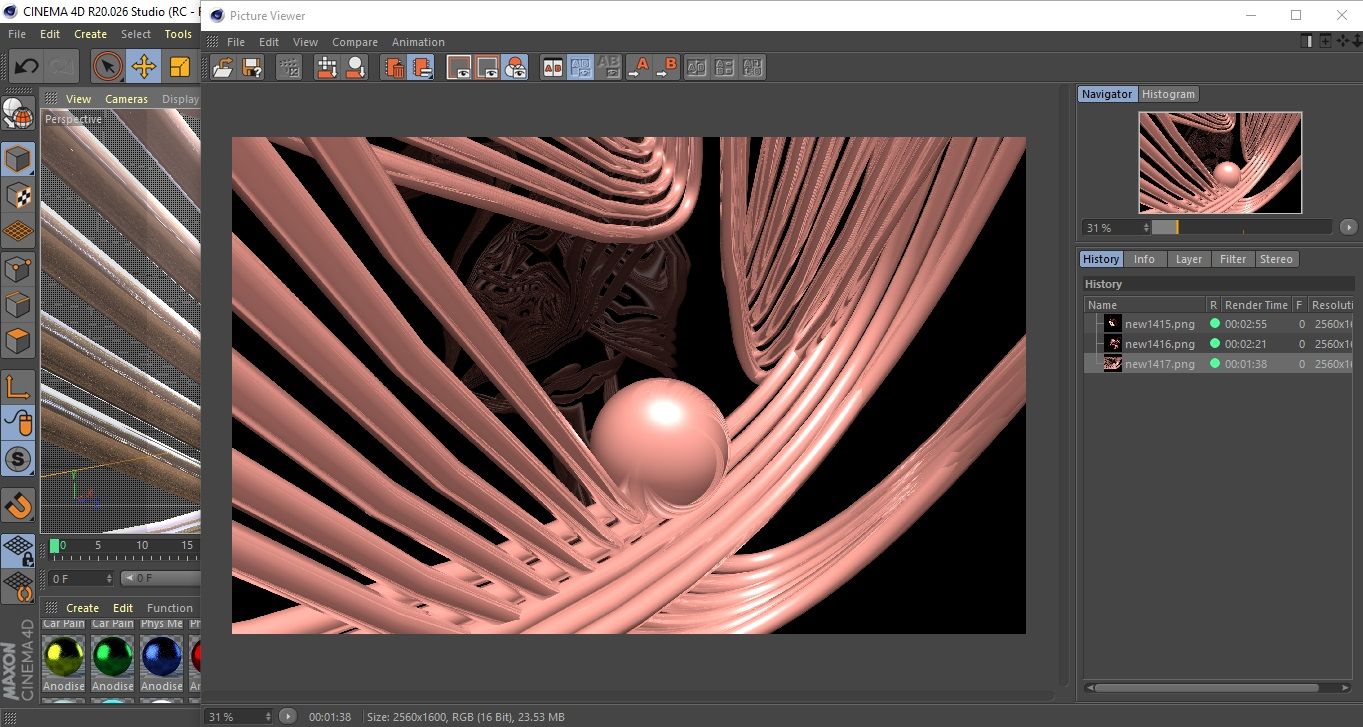Open the Filter tab
1363x727 pixels.
1233,259
